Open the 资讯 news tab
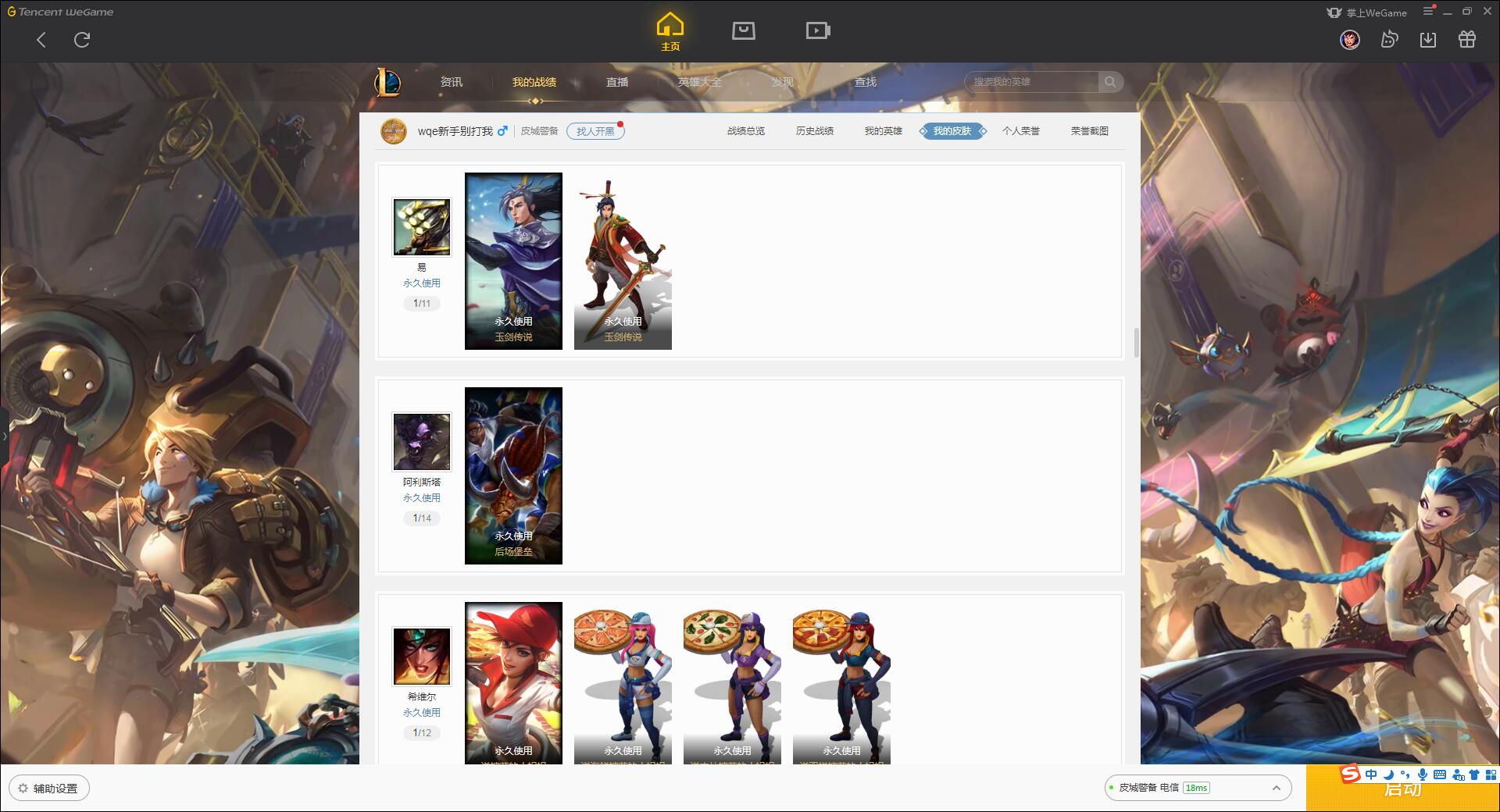Image resolution: width=1500 pixels, height=812 pixels. tap(452, 82)
